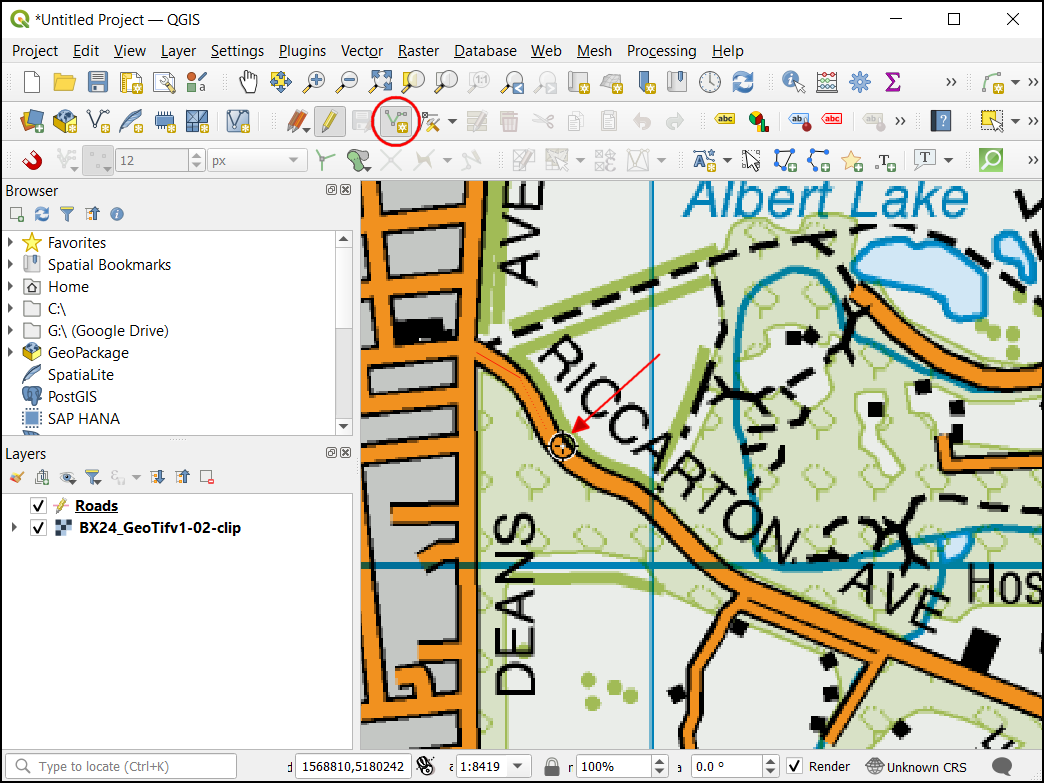Viewport: 1044px width, 783px height.
Task: Click the Add Line Feature tool
Action: 397,122
